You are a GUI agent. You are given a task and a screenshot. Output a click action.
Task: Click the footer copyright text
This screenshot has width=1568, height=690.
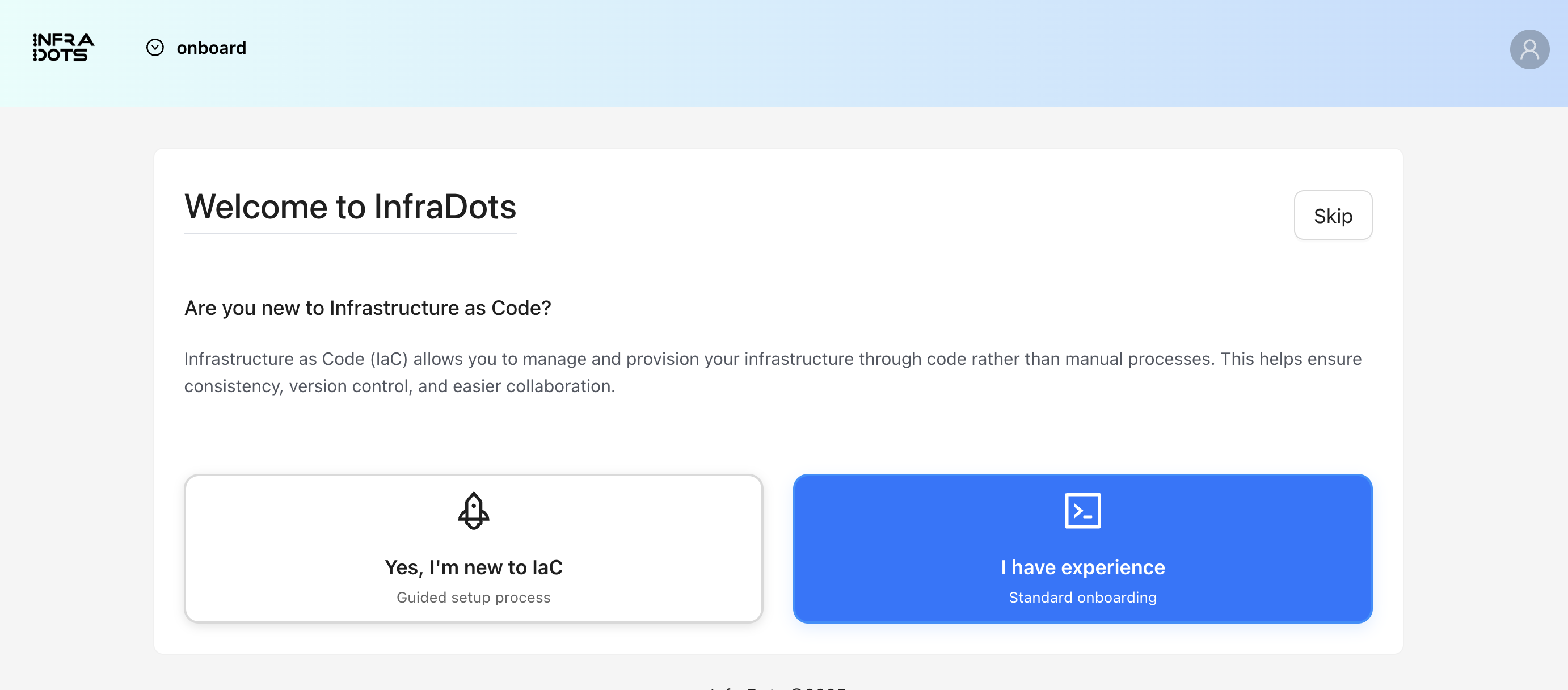[778, 687]
